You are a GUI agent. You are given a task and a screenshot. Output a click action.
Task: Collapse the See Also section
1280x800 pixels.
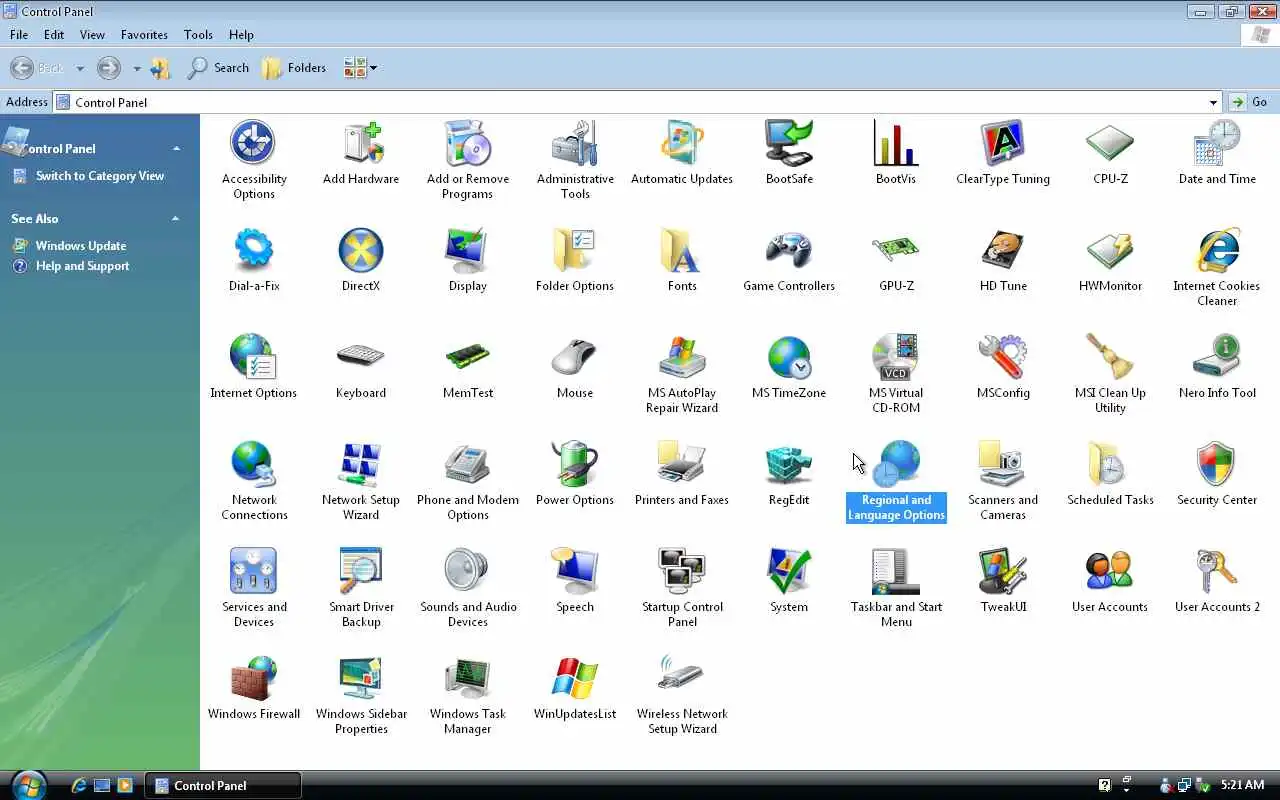click(x=176, y=219)
